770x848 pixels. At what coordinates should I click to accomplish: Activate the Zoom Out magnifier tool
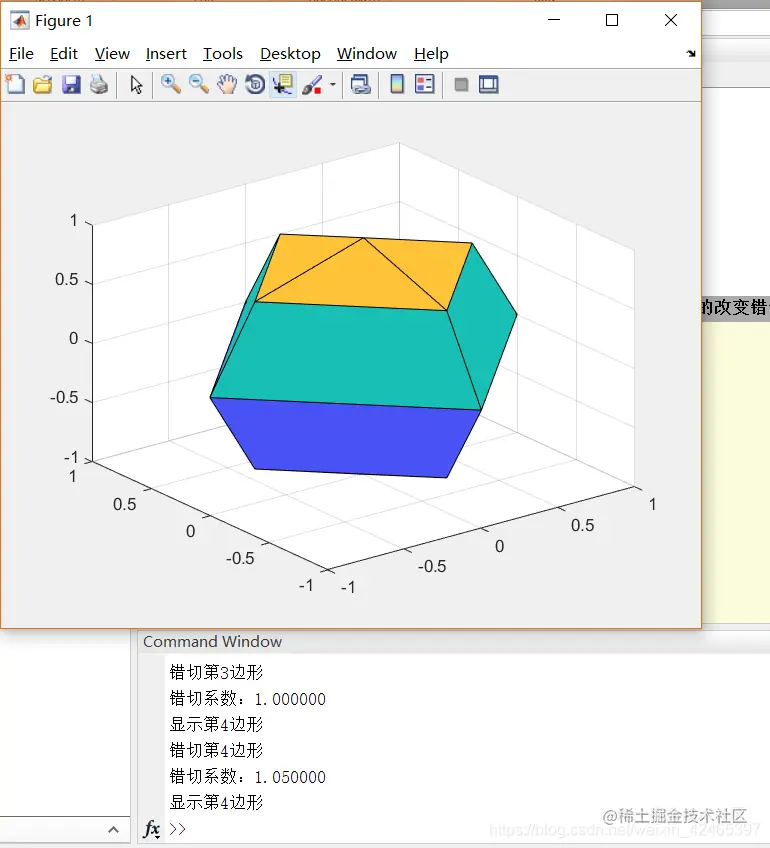[199, 84]
